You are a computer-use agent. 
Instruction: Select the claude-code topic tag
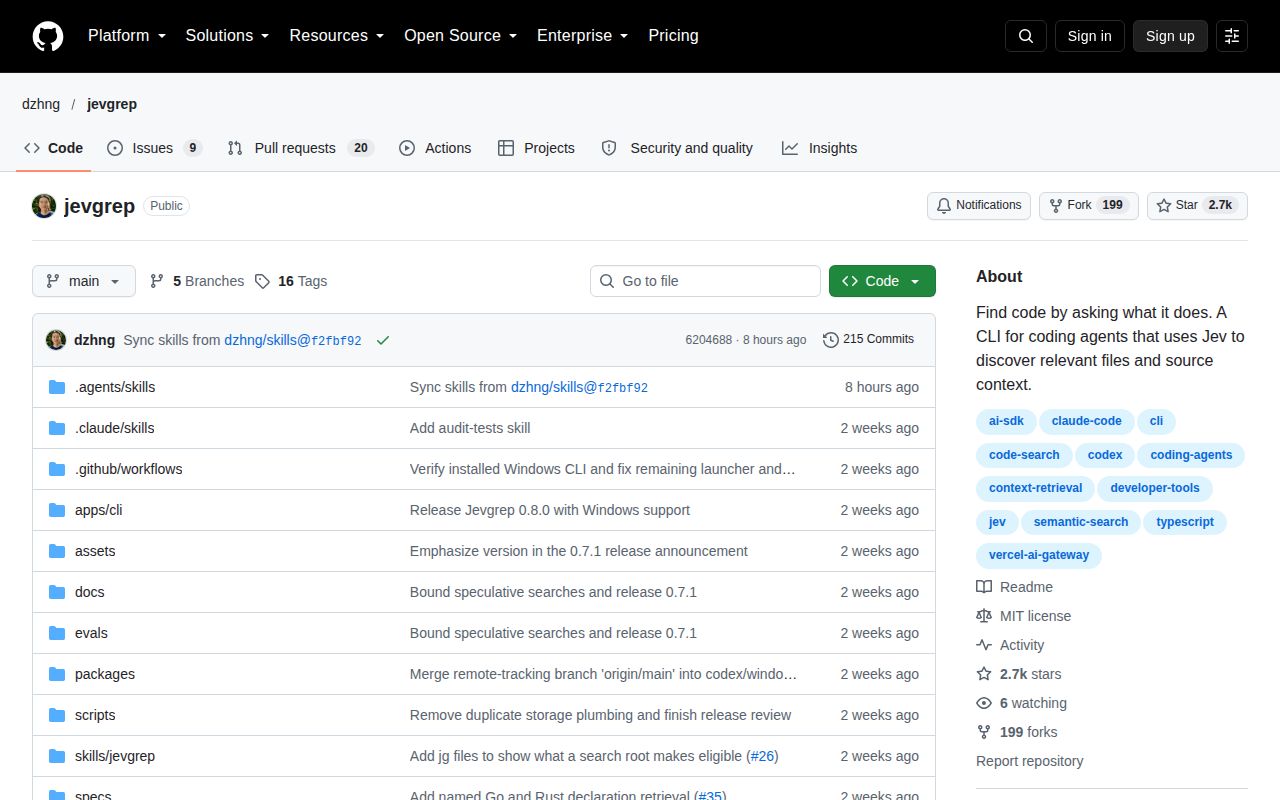click(1086, 421)
